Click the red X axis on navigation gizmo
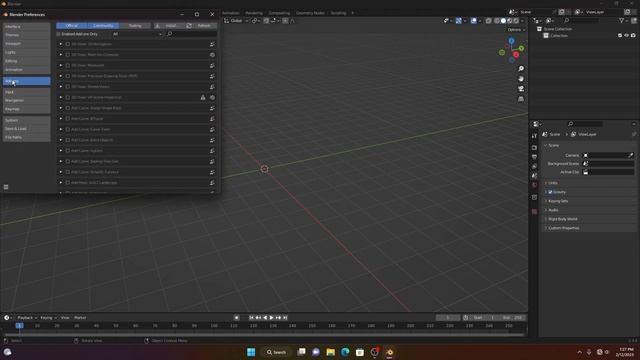The height and width of the screenshot is (360, 640). tap(516, 55)
